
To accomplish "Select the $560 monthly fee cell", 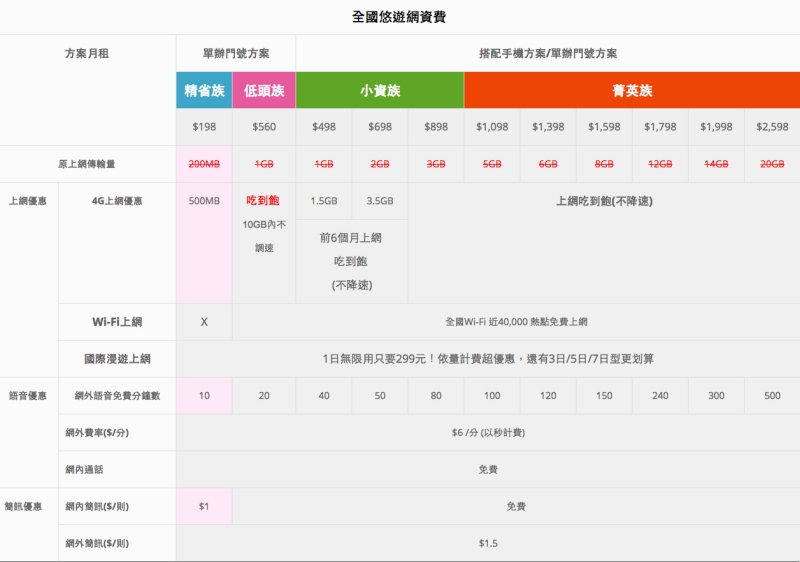I will [264, 127].
